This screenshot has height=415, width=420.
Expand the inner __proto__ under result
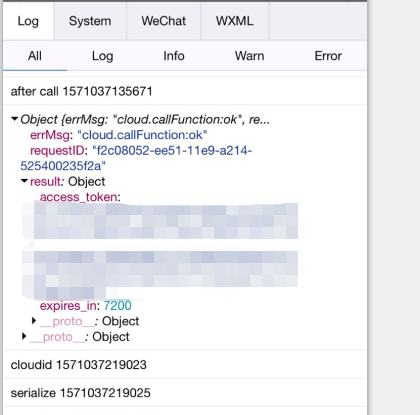click(x=34, y=321)
